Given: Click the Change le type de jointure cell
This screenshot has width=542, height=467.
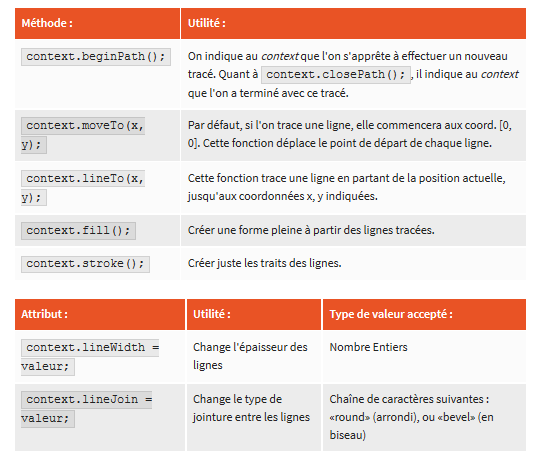Looking at the screenshot, I should point(251,408).
